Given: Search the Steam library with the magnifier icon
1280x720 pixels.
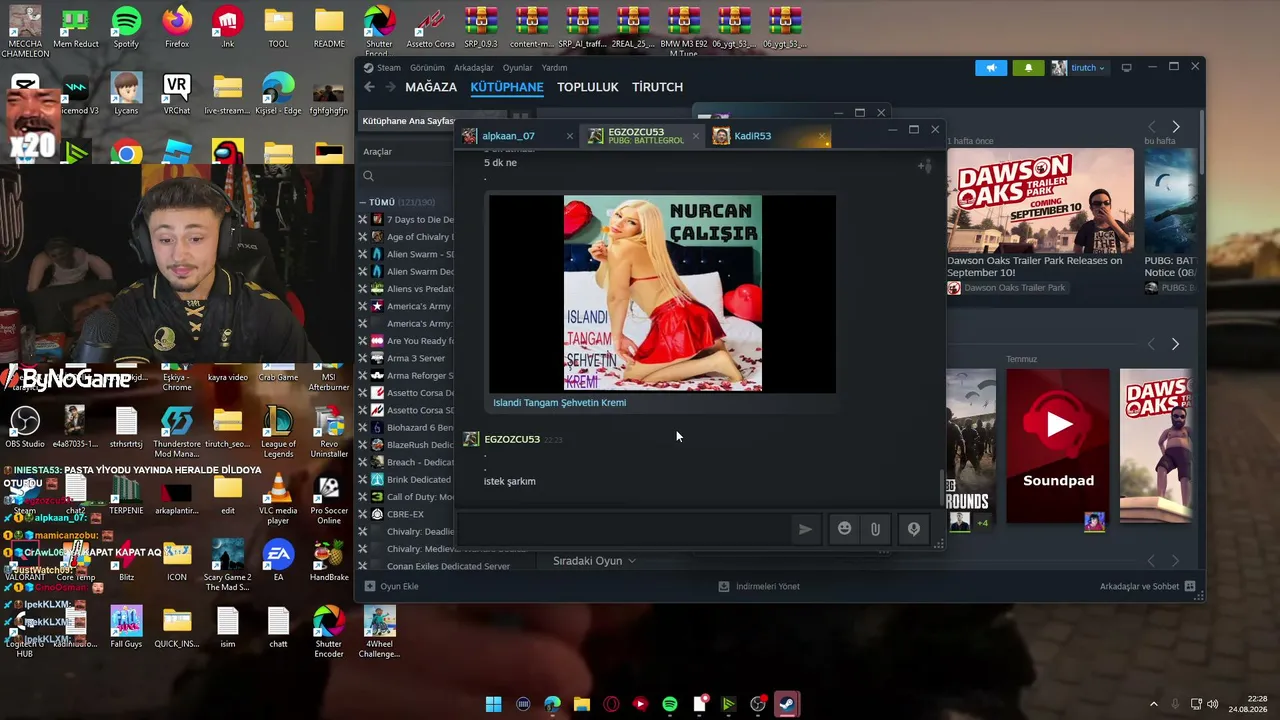Looking at the screenshot, I should coord(368,176).
